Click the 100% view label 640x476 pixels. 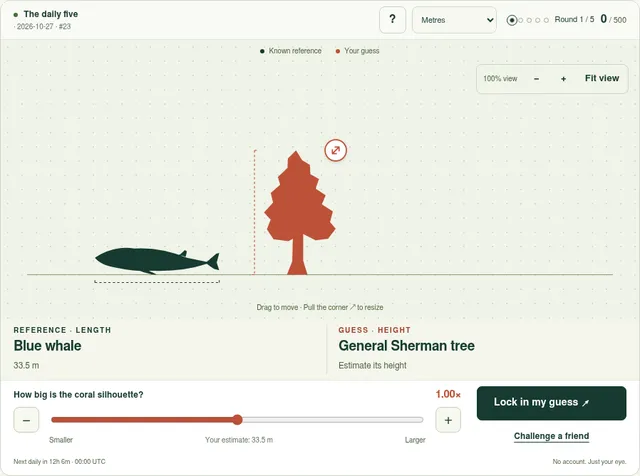click(500, 79)
